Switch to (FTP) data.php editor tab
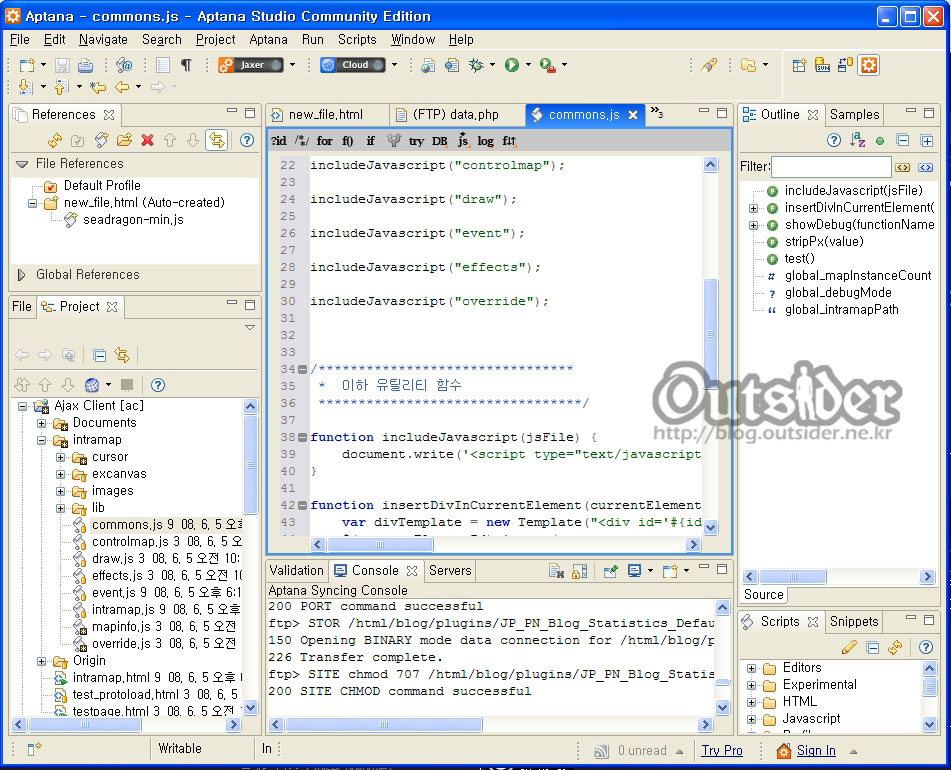 tap(455, 115)
